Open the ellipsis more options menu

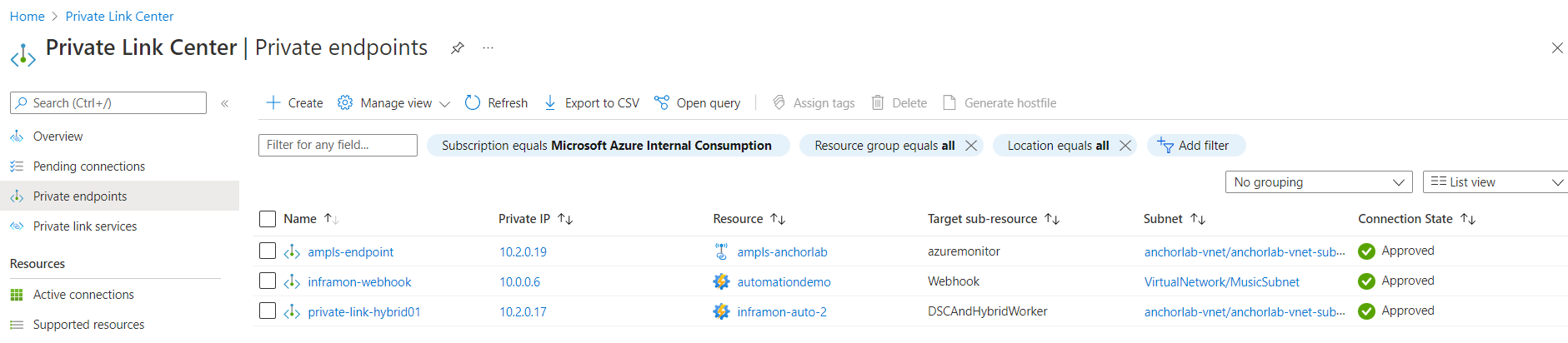(488, 48)
